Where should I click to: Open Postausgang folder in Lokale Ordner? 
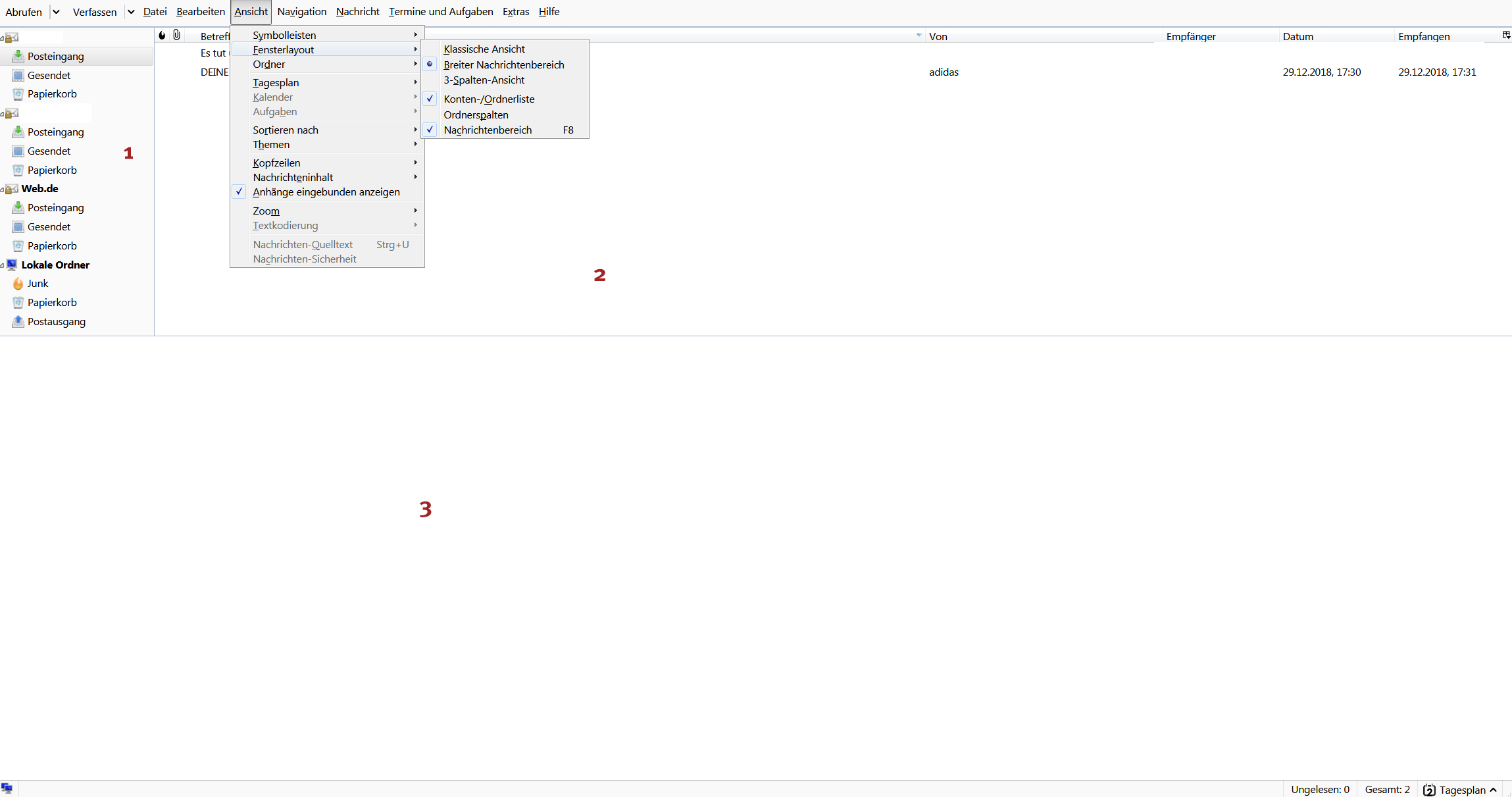coord(56,322)
